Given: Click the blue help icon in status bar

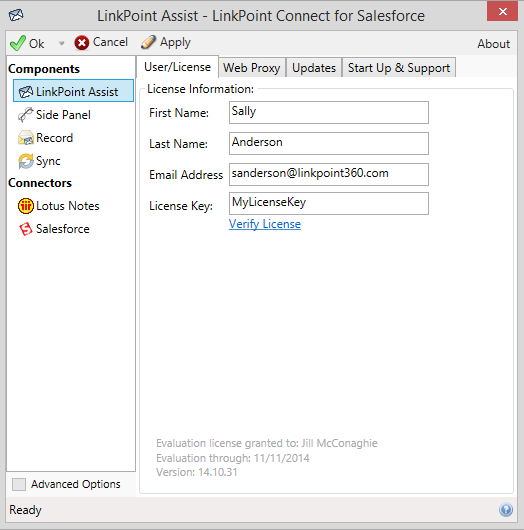Looking at the screenshot, I should [506, 510].
